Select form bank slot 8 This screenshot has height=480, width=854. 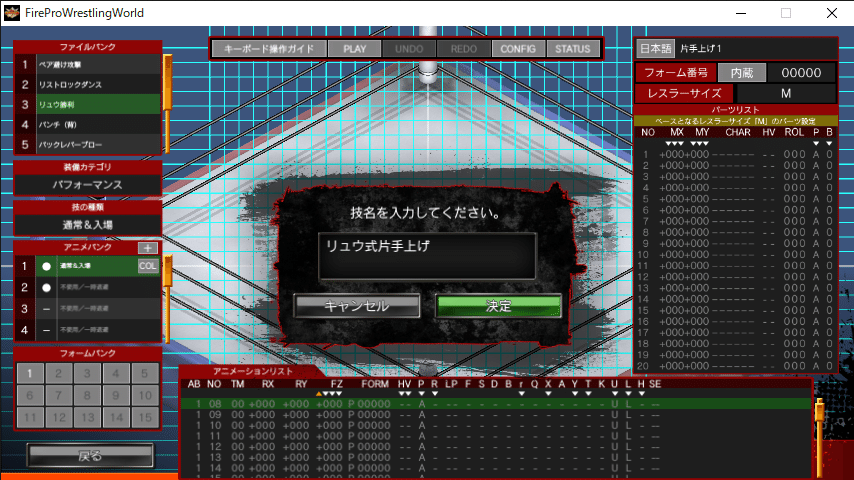(x=87, y=395)
